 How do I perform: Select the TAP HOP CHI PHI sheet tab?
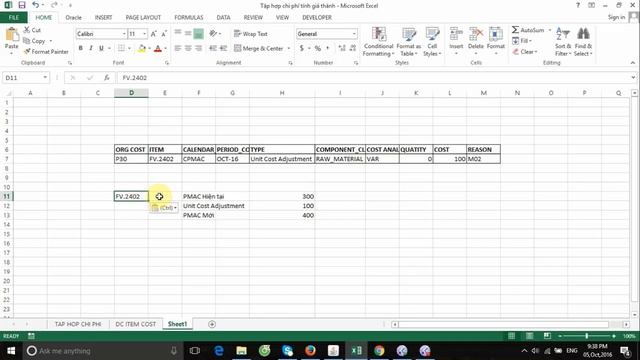pos(78,324)
